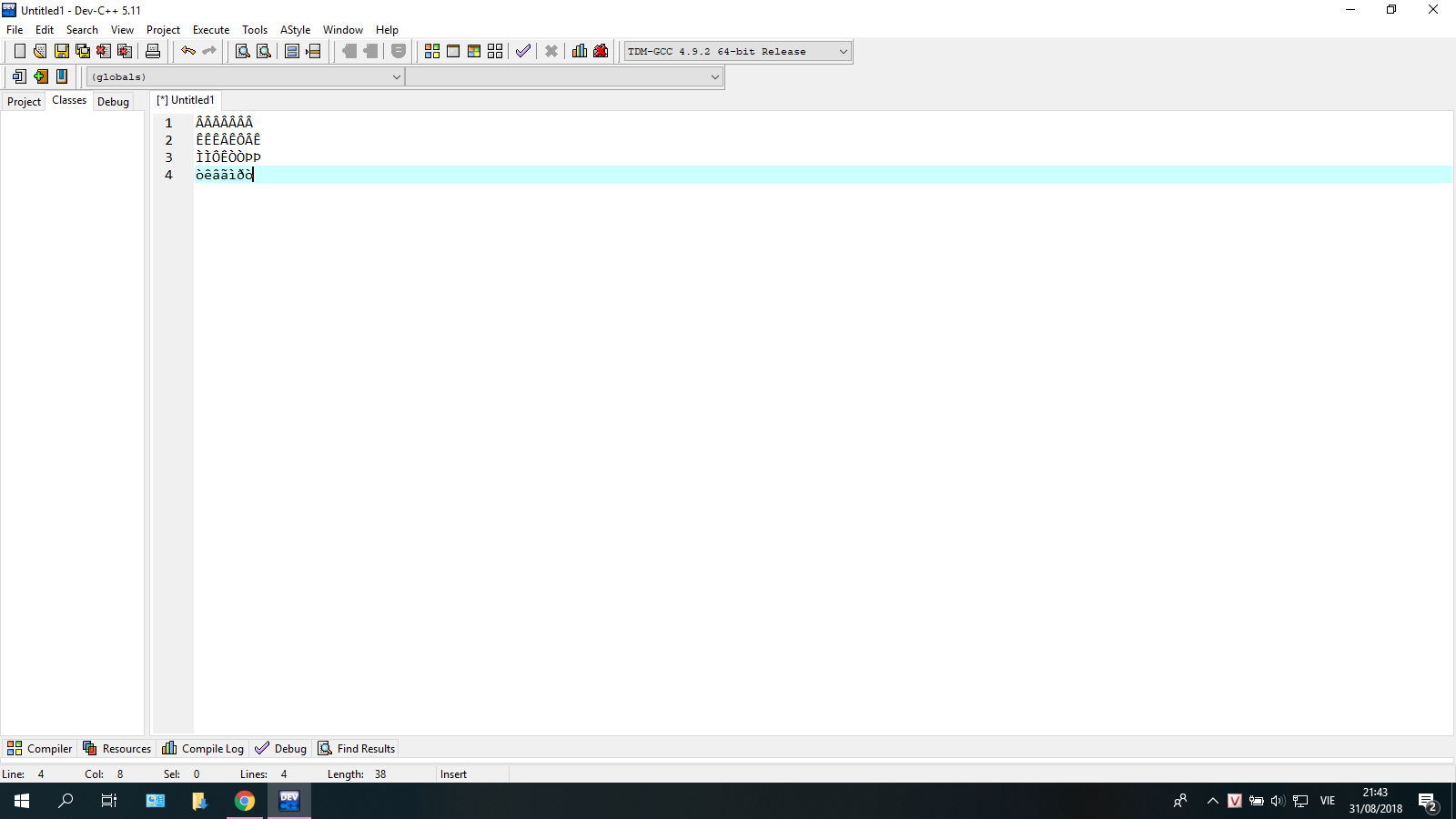Open the Compile Log bottom tab

pos(203,748)
